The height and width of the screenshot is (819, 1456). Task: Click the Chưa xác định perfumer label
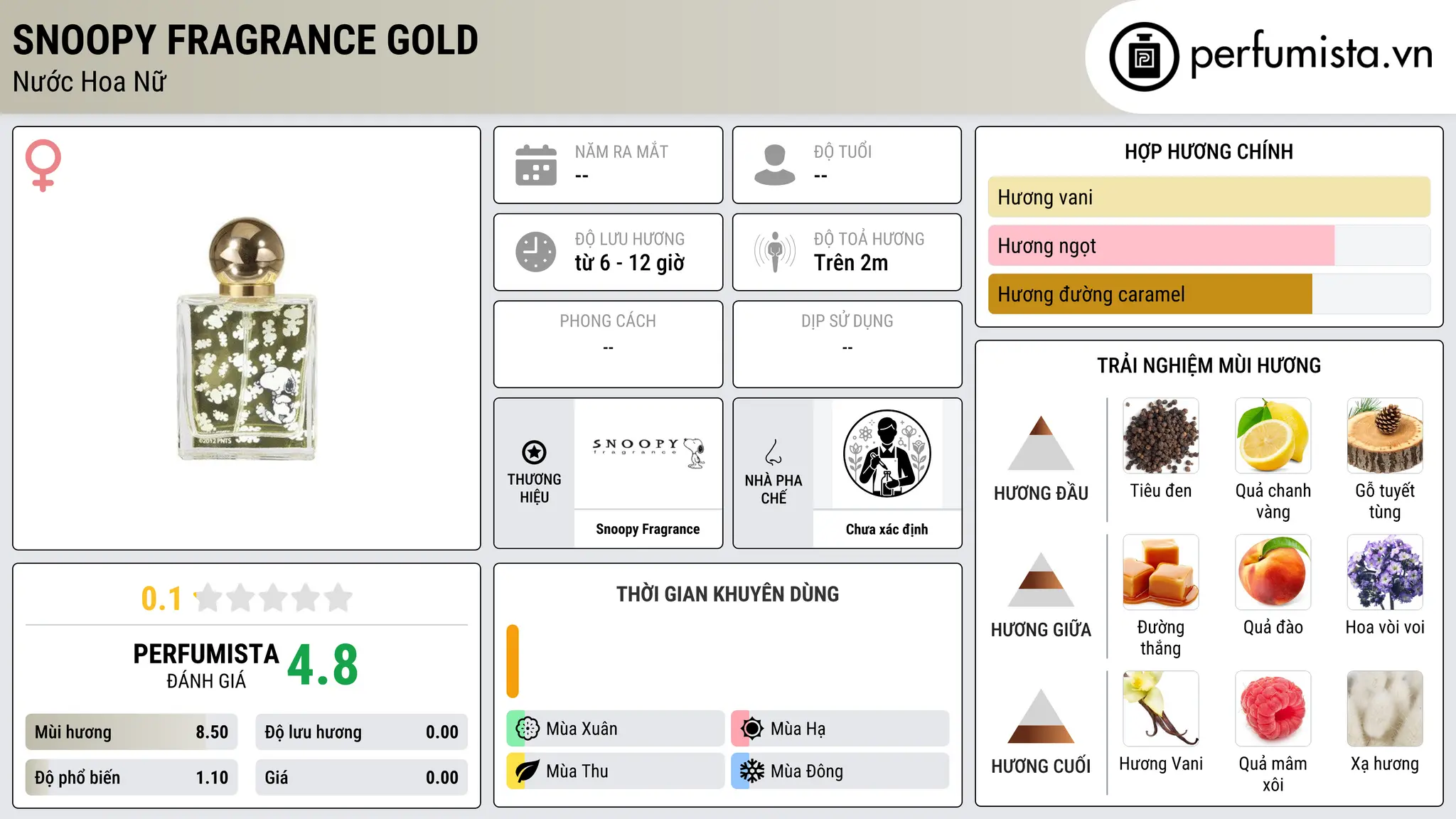(887, 529)
